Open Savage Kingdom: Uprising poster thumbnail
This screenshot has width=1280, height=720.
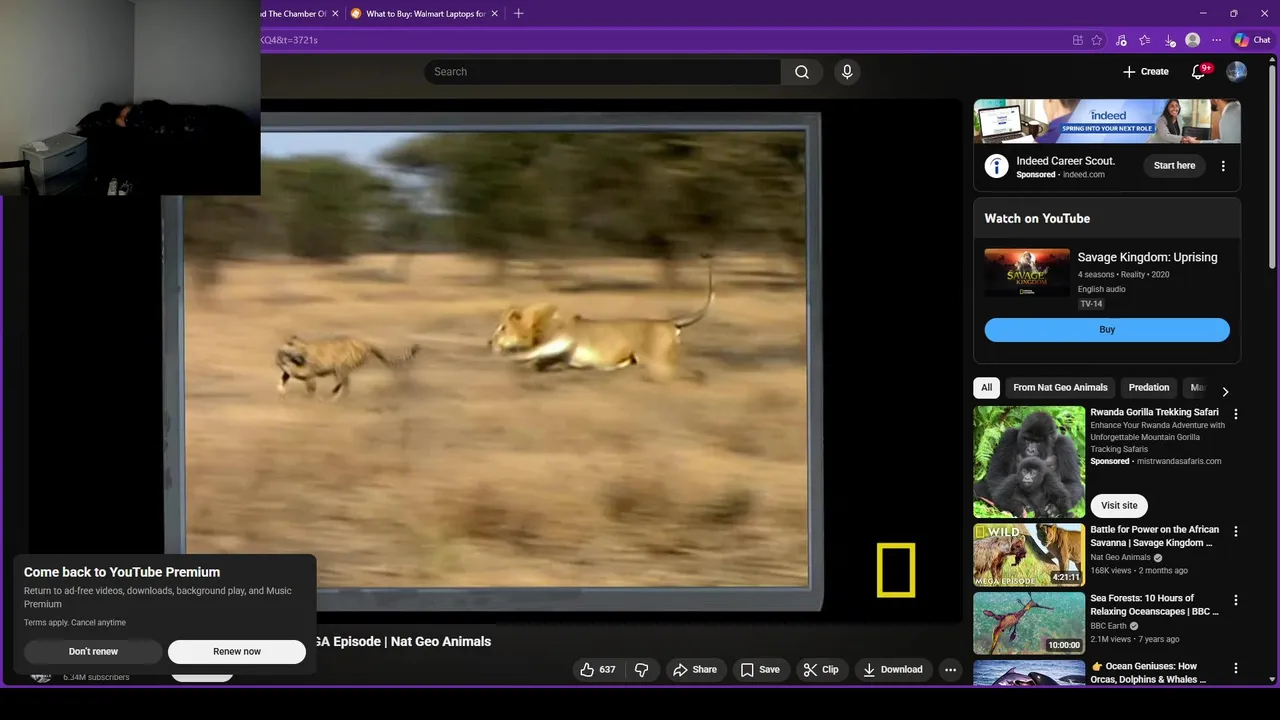pos(1027,273)
